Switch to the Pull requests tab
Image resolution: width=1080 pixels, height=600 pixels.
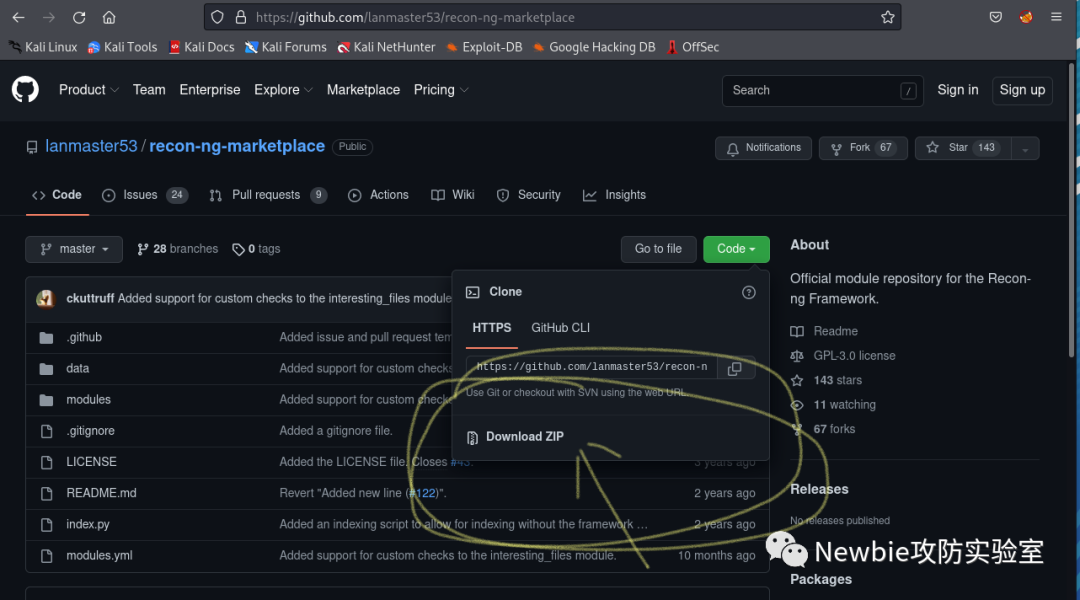[x=268, y=195]
